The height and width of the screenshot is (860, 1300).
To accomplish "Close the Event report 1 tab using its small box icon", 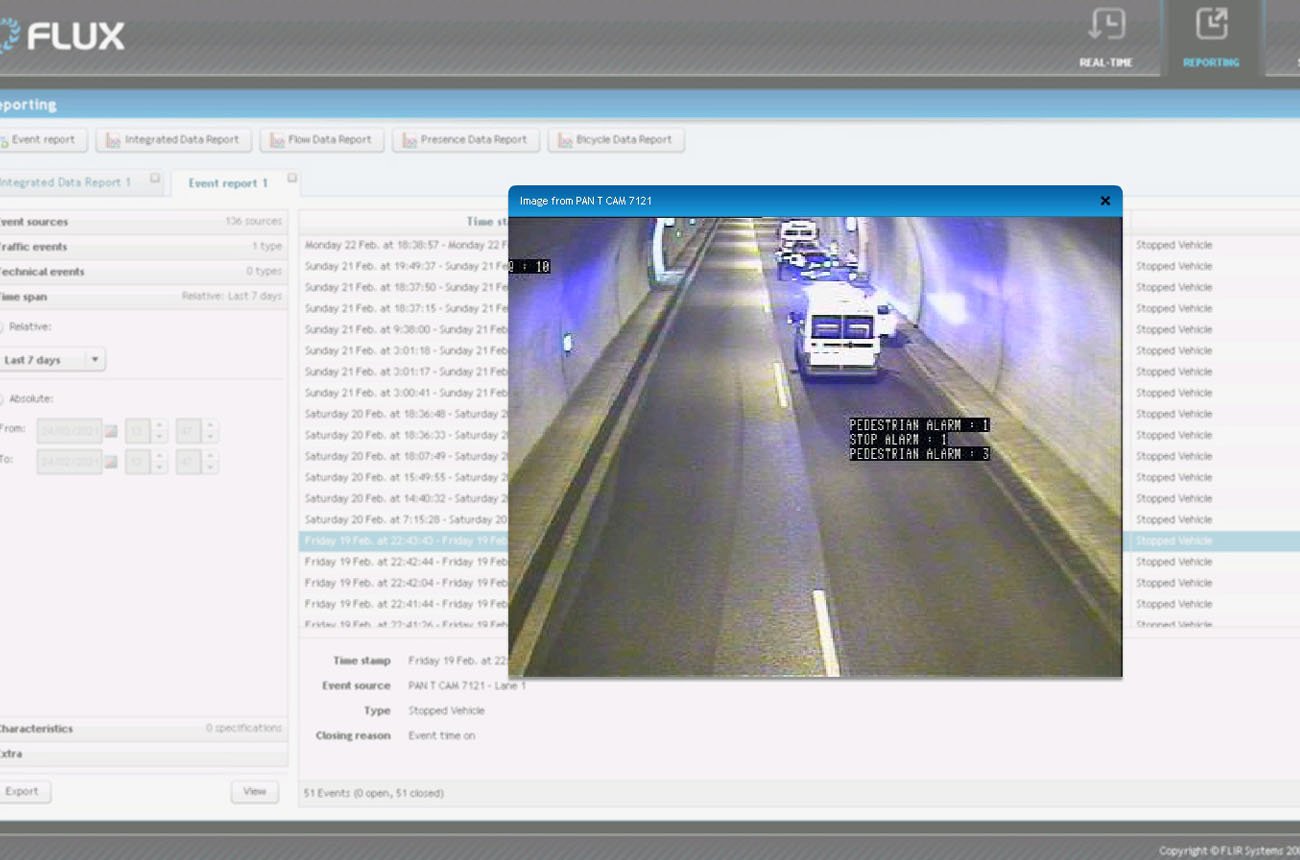I will click(x=292, y=178).
